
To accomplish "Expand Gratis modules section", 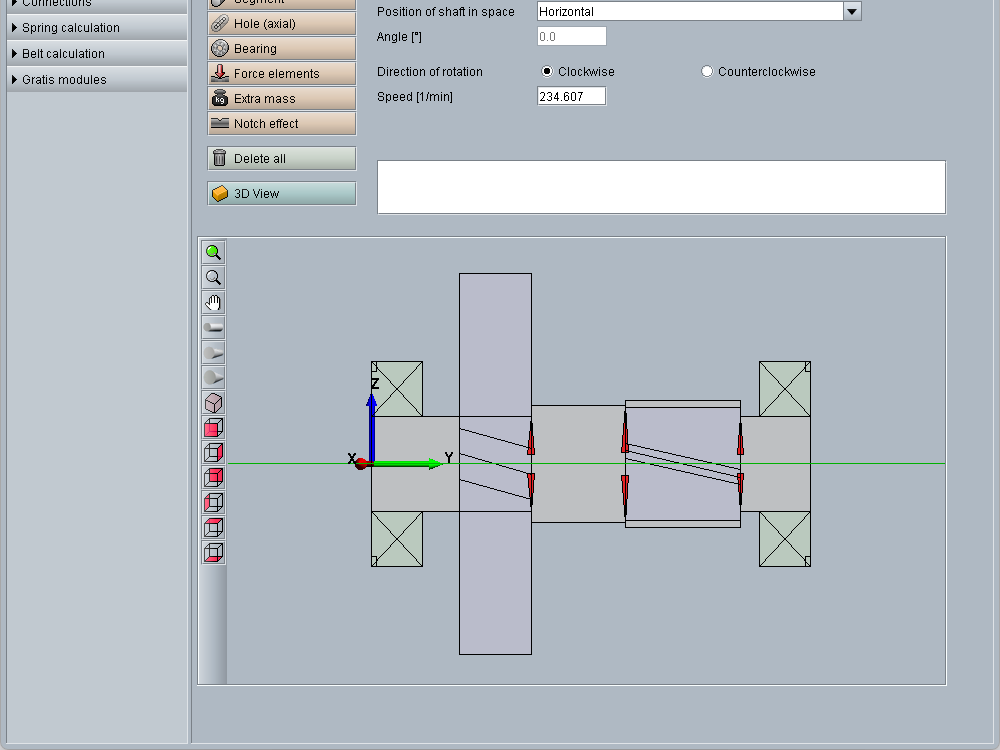I will [64, 80].
